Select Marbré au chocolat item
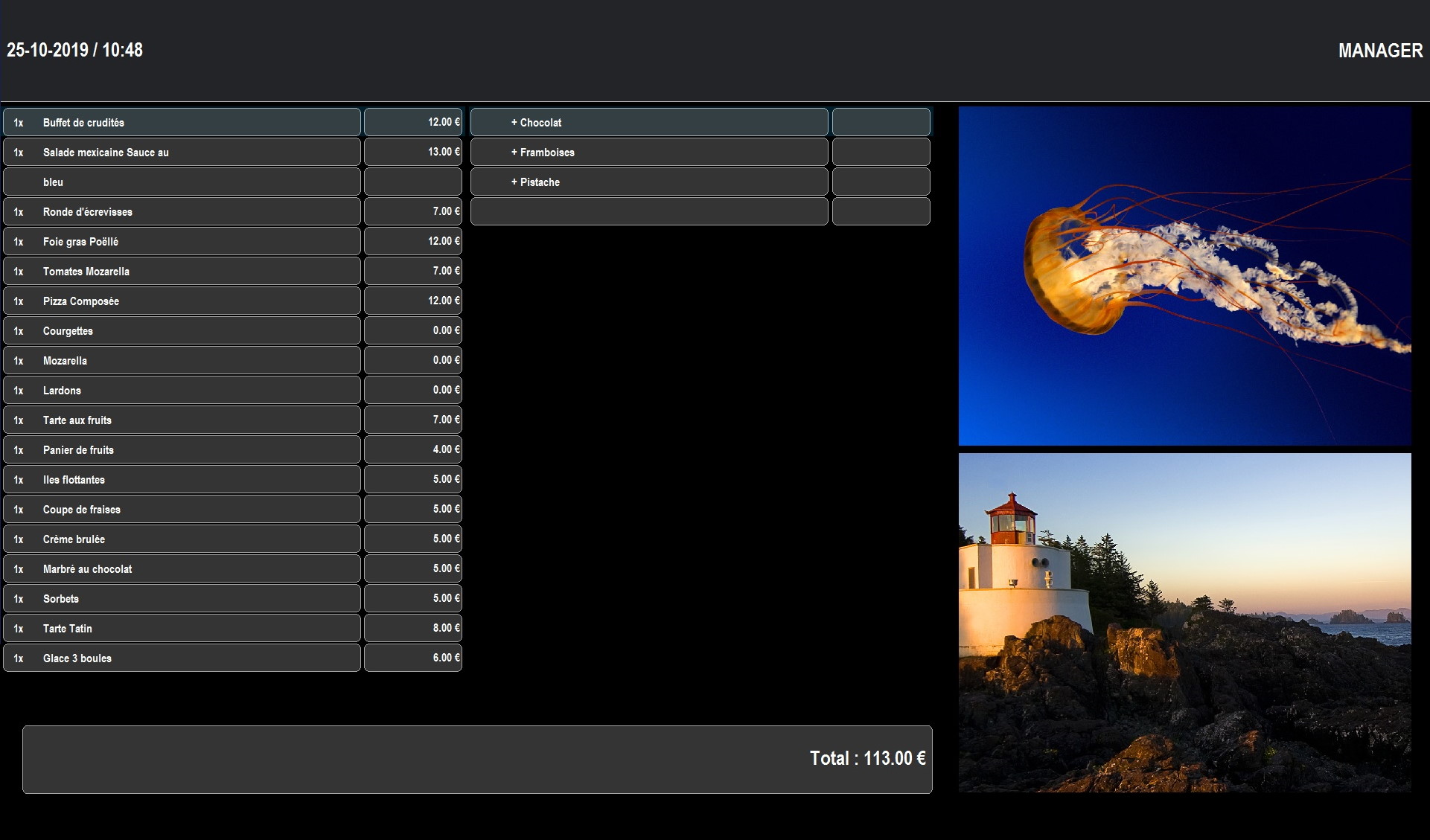The width and height of the screenshot is (1430, 840). point(182,568)
